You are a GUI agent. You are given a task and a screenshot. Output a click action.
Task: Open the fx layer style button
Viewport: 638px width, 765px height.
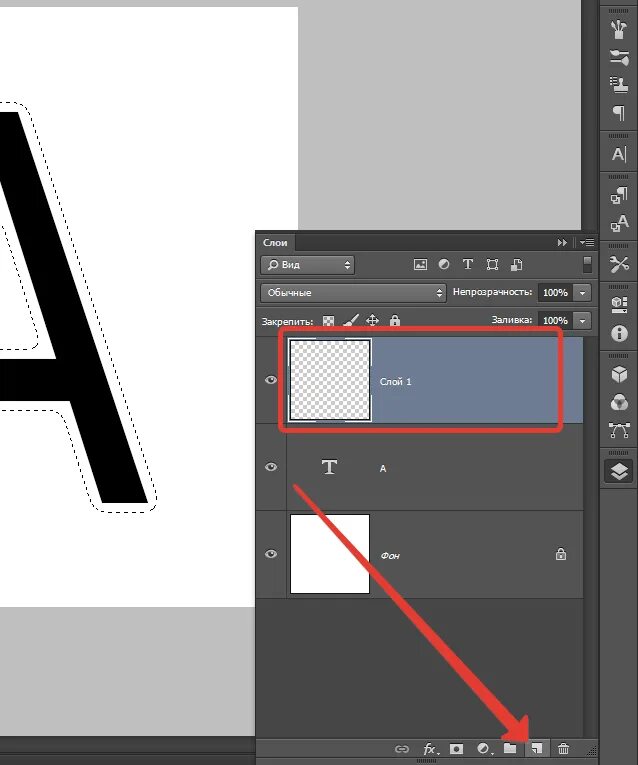(430, 748)
